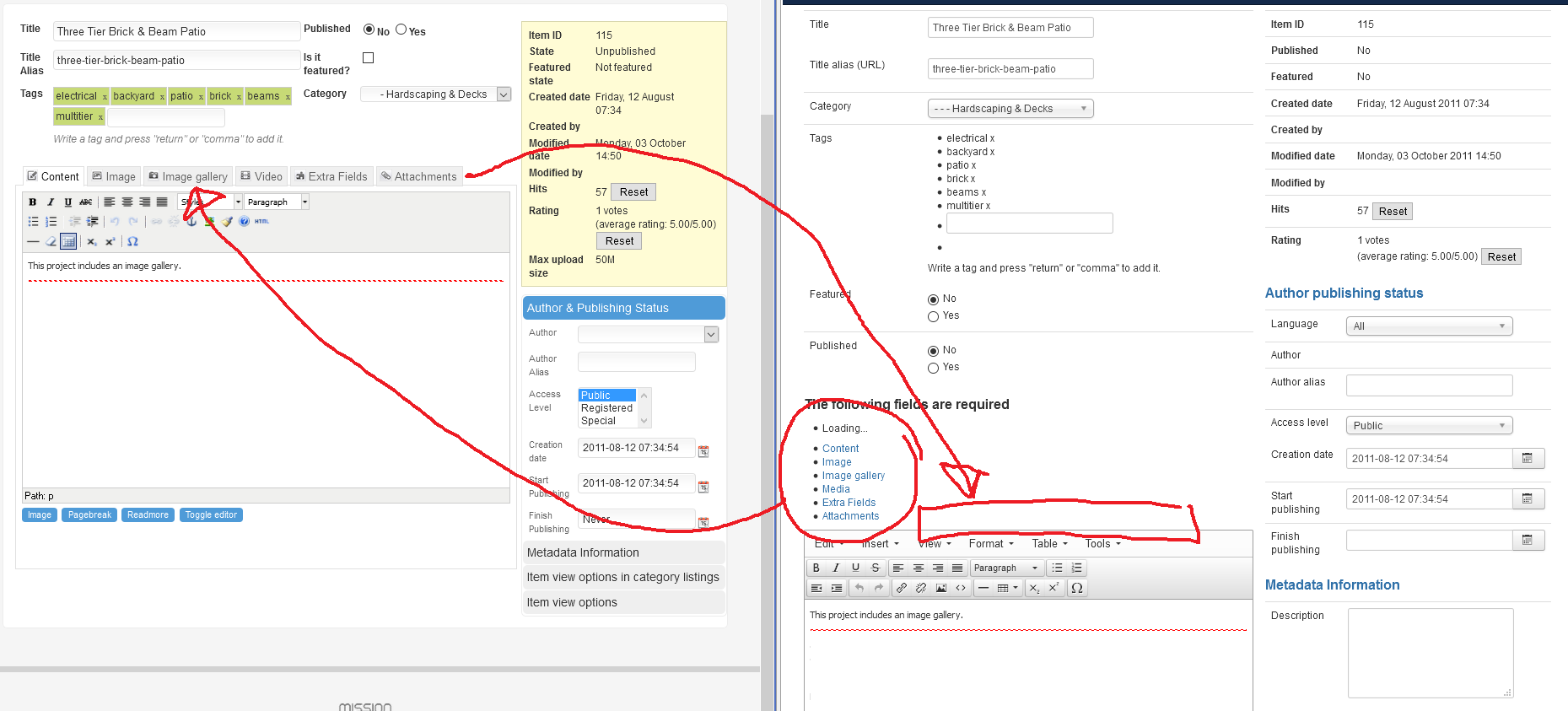Follow the 'Extra Fields' link in right list
Screen dimensions: 1568x711
(849, 503)
